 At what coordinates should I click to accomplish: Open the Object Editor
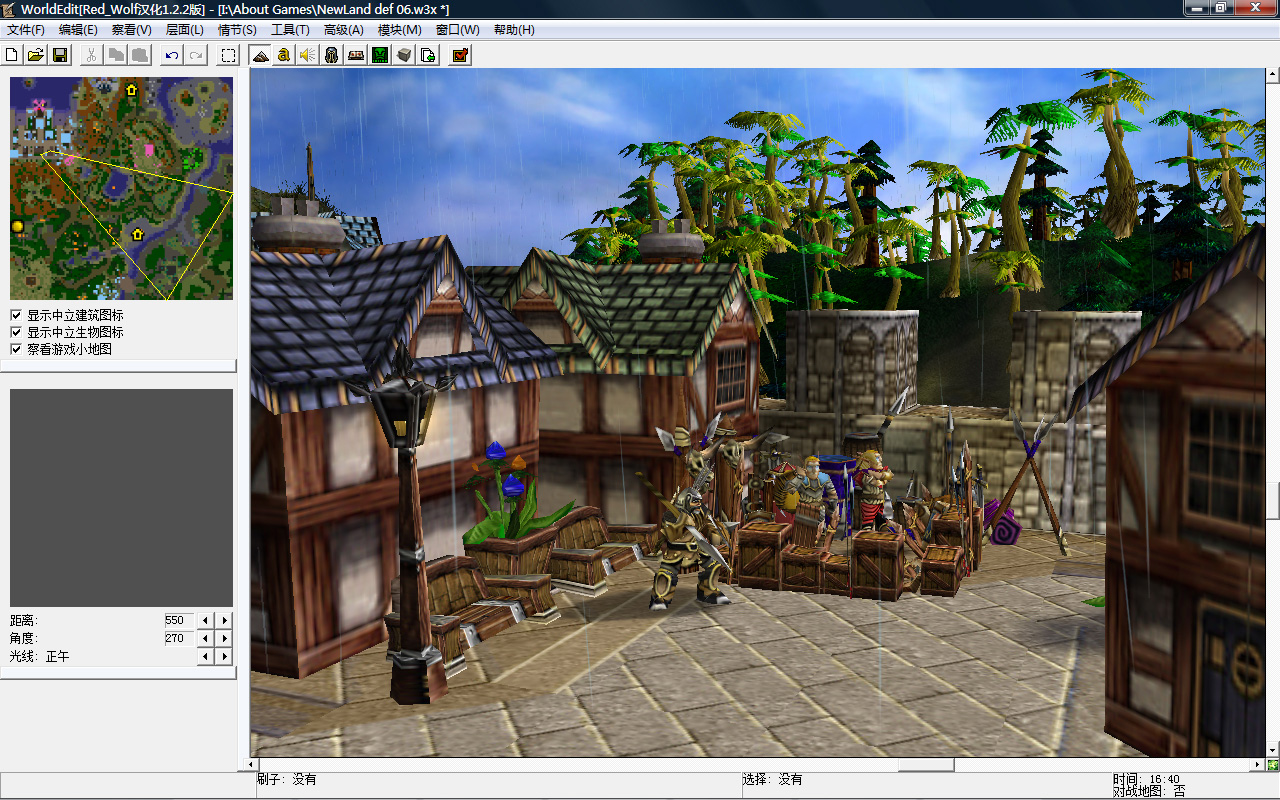[332, 55]
